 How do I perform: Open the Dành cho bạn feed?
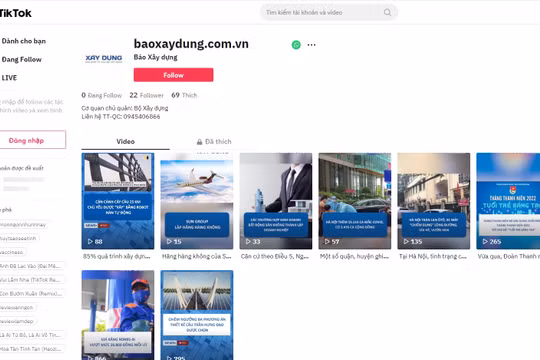(x=23, y=41)
